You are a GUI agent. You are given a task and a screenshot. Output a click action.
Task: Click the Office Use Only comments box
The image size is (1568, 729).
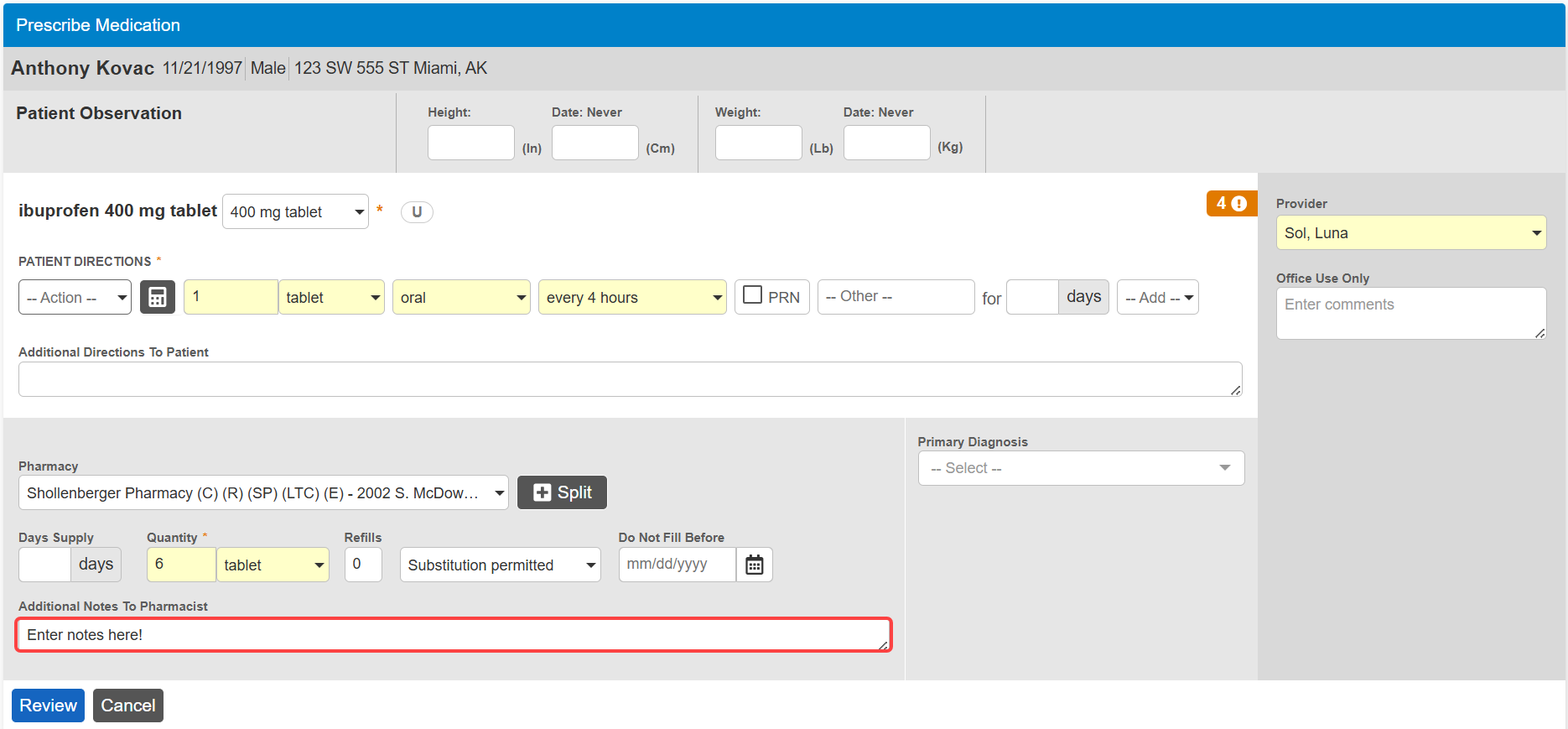tap(1410, 313)
